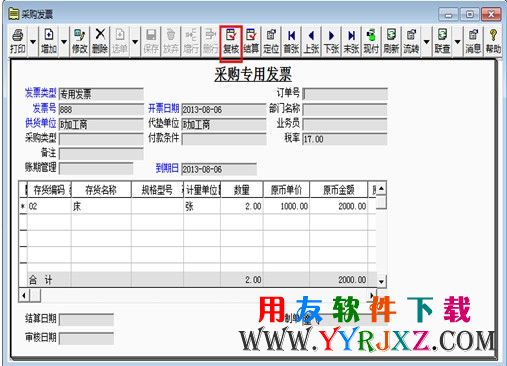Click the 复核 (Review) icon
Screen dimensions: 507x366
231,41
